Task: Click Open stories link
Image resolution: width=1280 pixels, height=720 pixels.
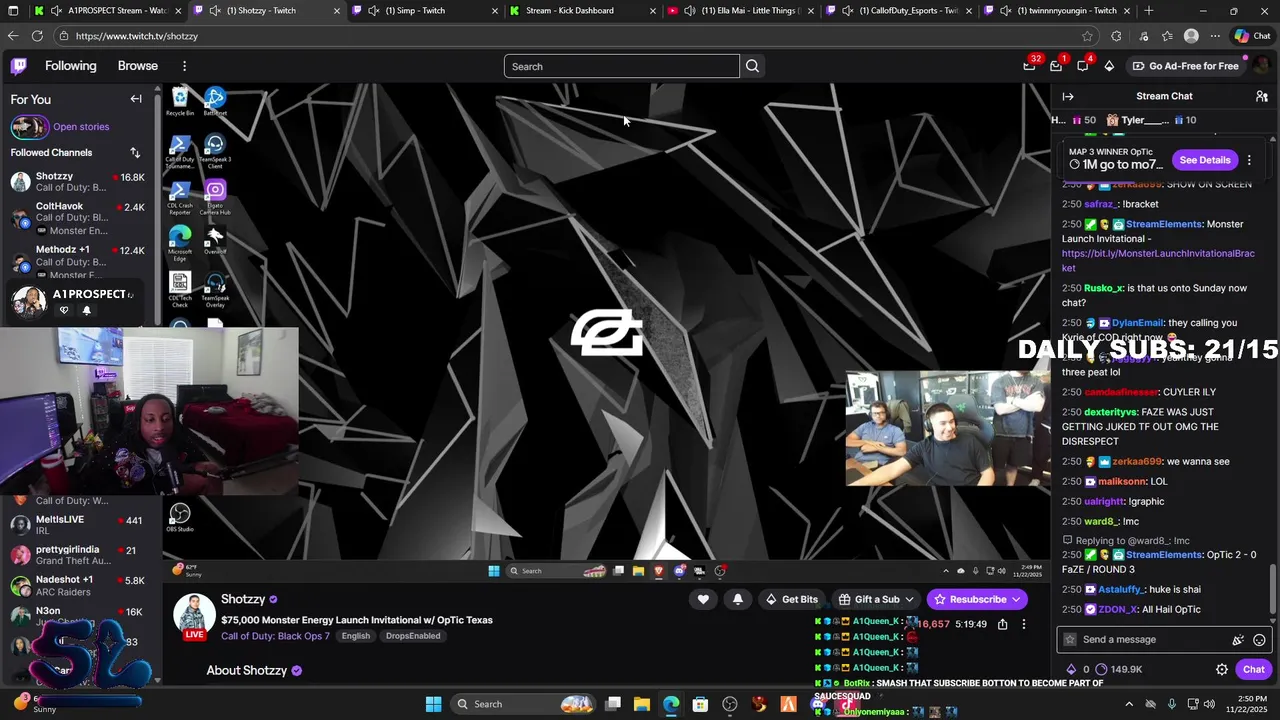Action: pos(81,127)
